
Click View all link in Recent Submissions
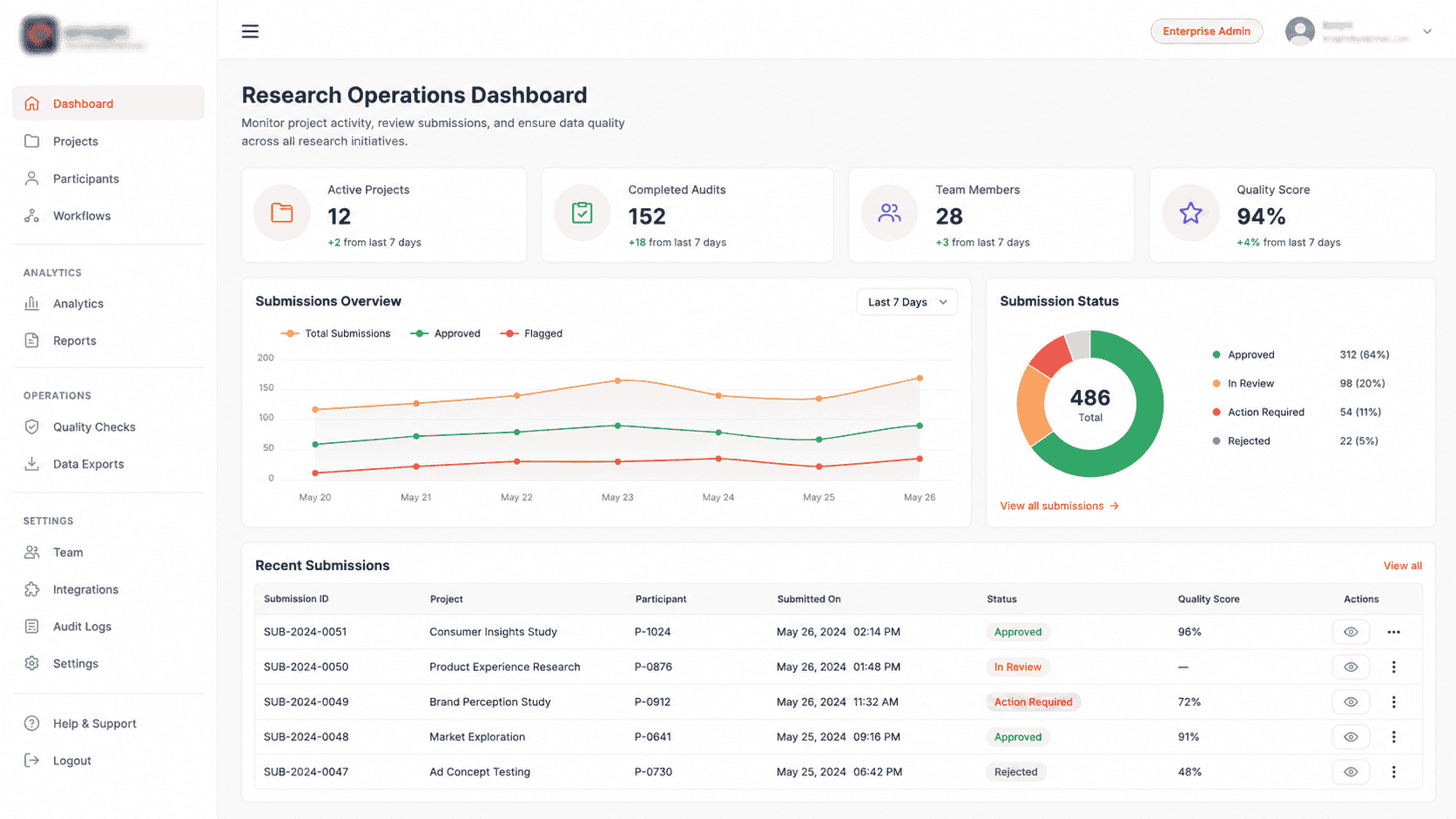pos(1402,566)
